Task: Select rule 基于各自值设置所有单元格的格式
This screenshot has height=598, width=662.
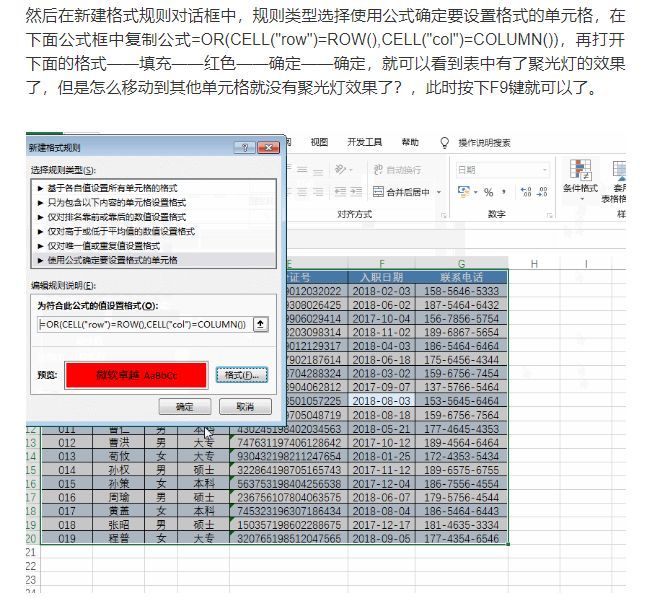Action: click(154, 188)
